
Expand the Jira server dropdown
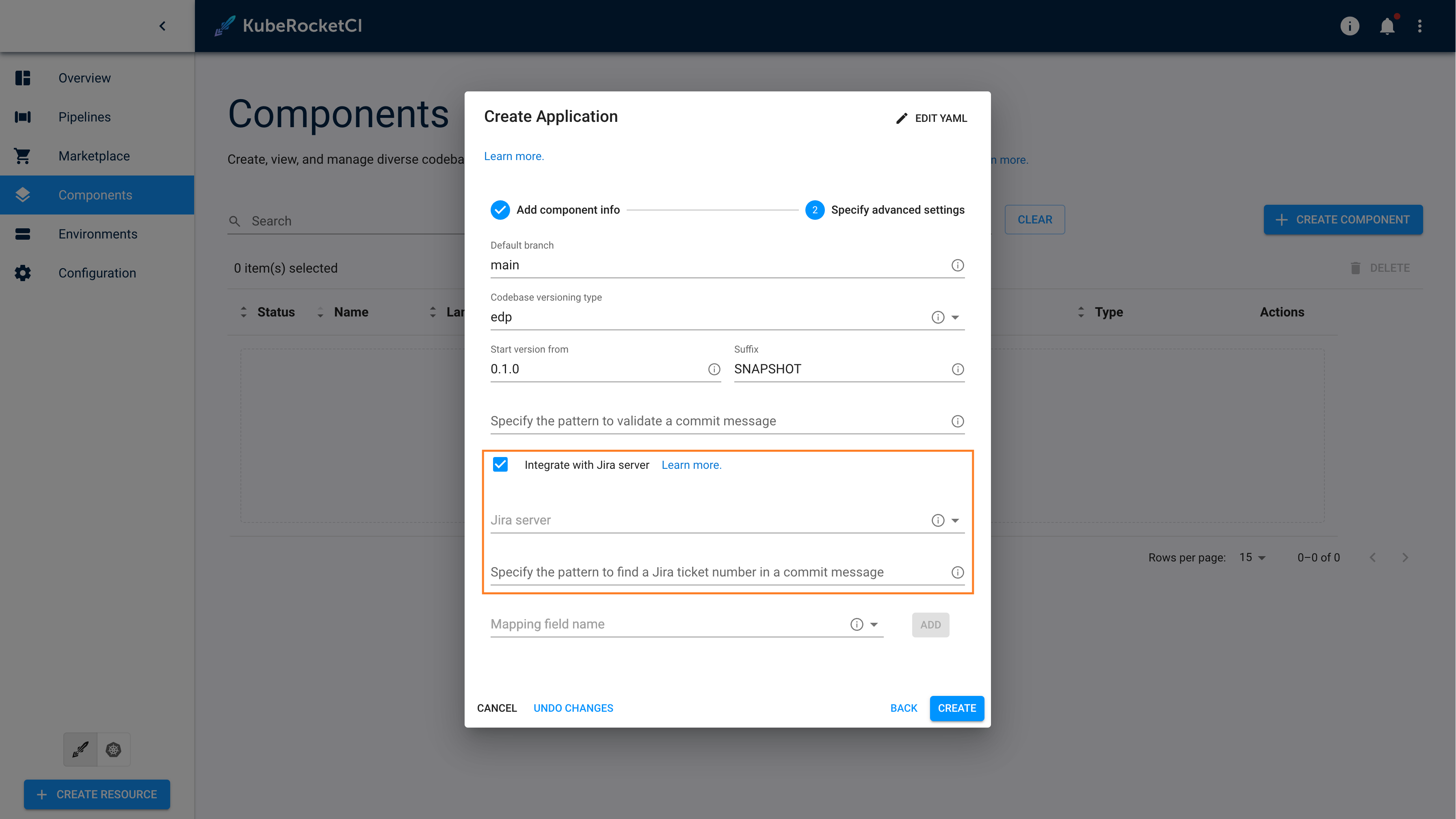(955, 520)
